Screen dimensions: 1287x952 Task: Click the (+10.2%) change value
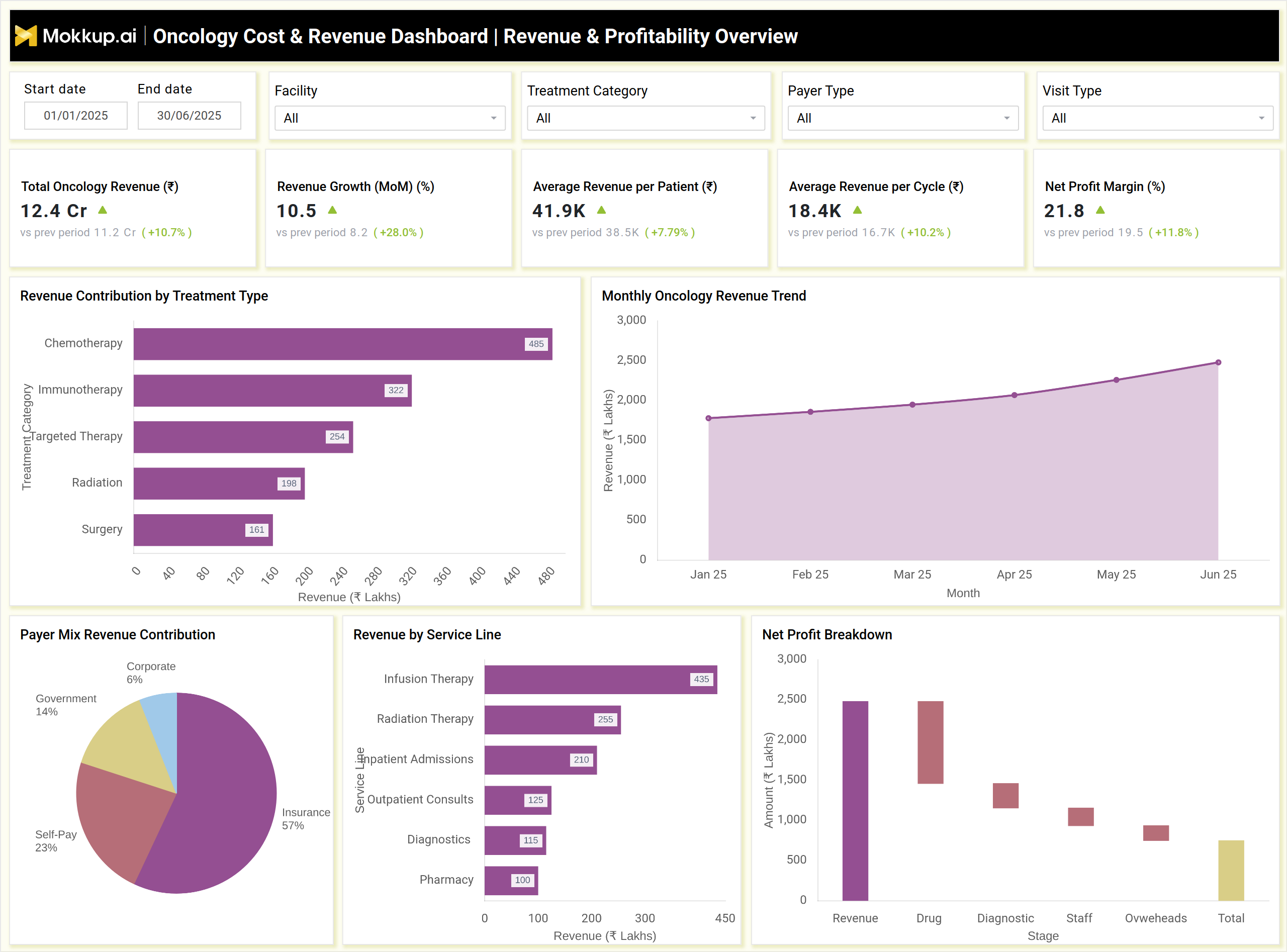[x=926, y=232]
